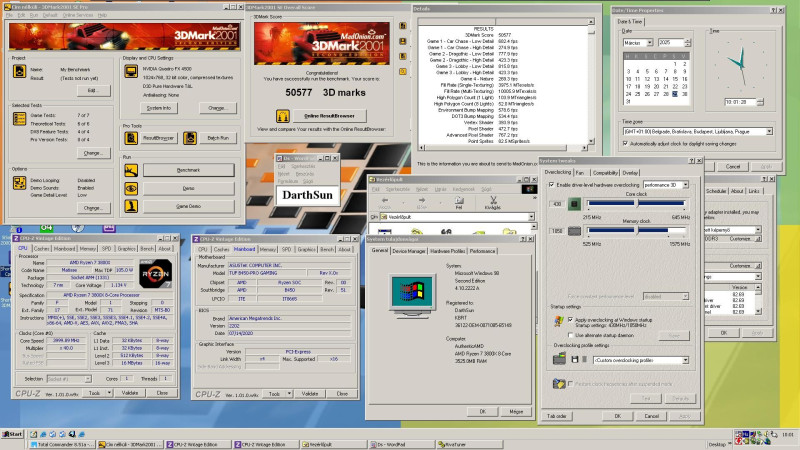Open the month dropdown in Date/Time Properties
The height and width of the screenshot is (450, 800).
649,43
